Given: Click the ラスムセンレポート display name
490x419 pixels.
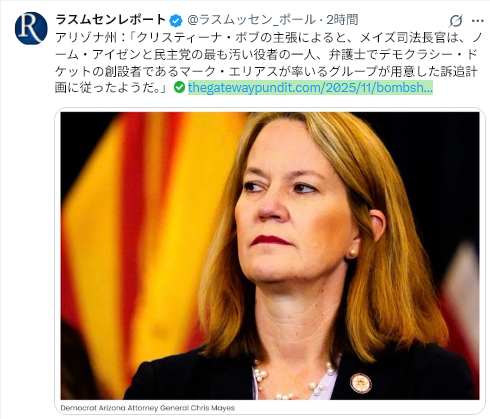Looking at the screenshot, I should (110, 20).
